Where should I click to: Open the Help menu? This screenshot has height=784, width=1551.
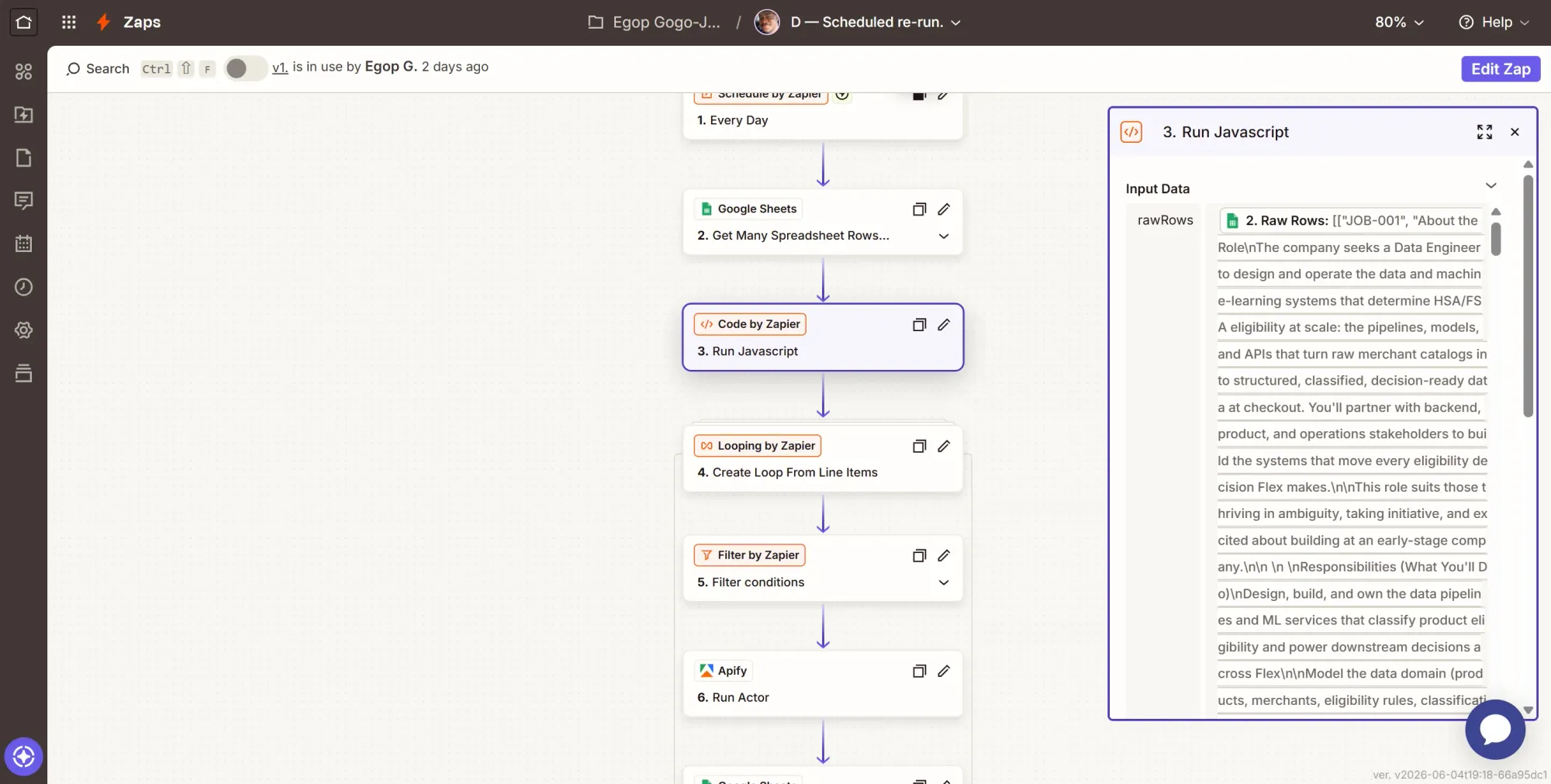(x=1494, y=22)
